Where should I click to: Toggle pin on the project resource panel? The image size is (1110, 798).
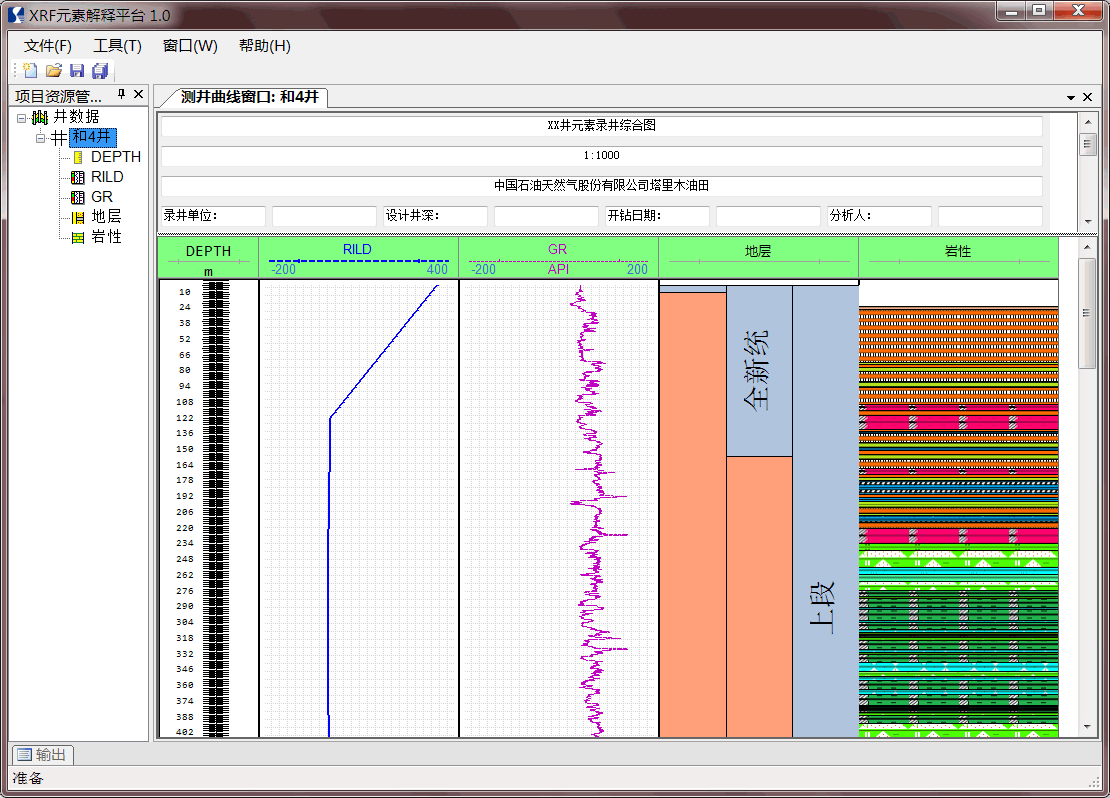[122, 95]
